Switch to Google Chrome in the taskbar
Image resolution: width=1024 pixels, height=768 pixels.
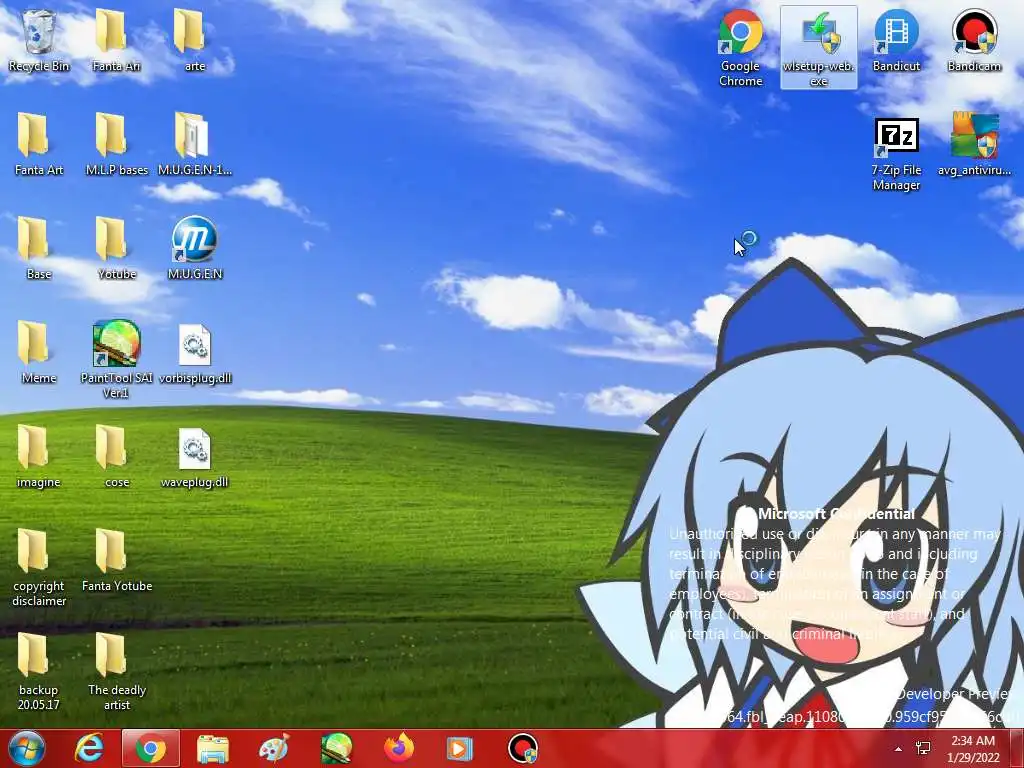(x=151, y=748)
